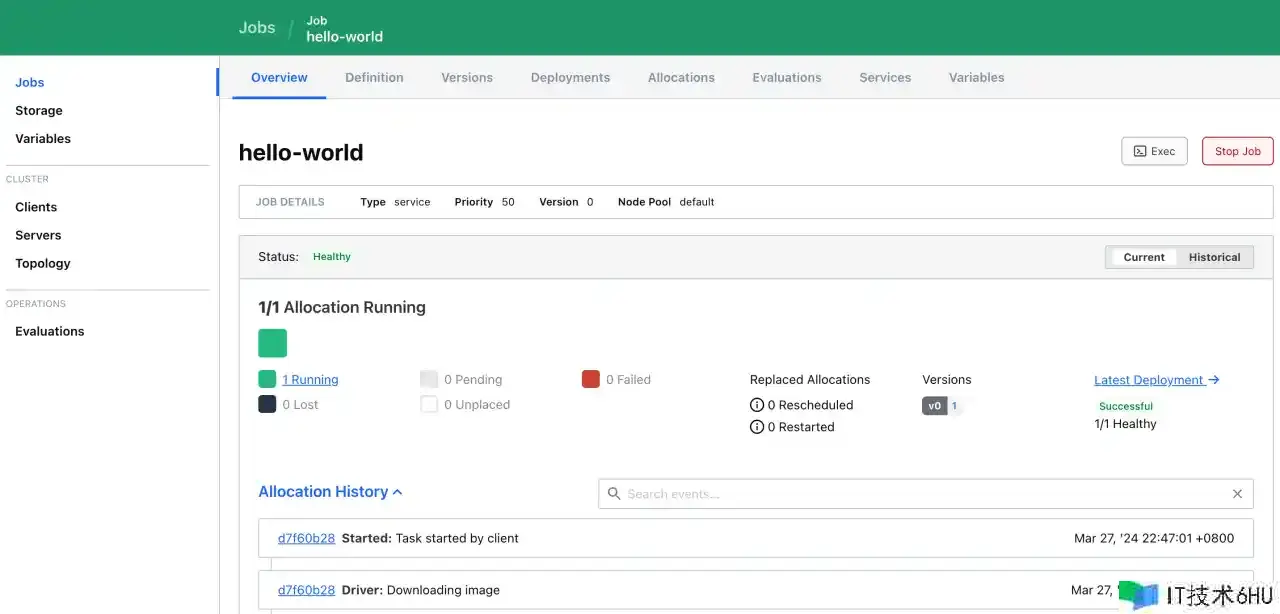
Task: Click the 'Successful' deployment status badge
Action: pos(1126,406)
